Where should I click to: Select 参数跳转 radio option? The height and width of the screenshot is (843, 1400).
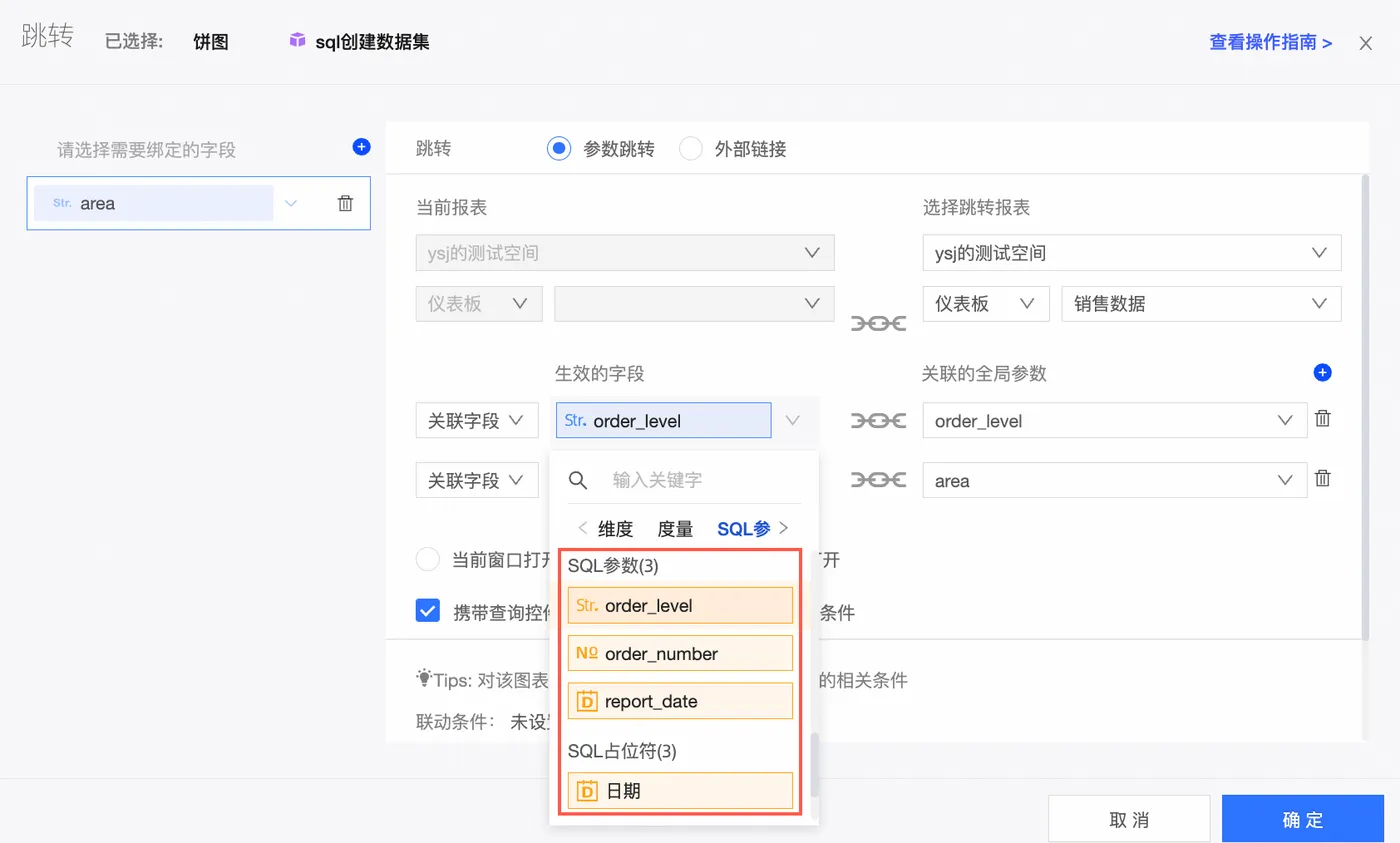pos(559,149)
